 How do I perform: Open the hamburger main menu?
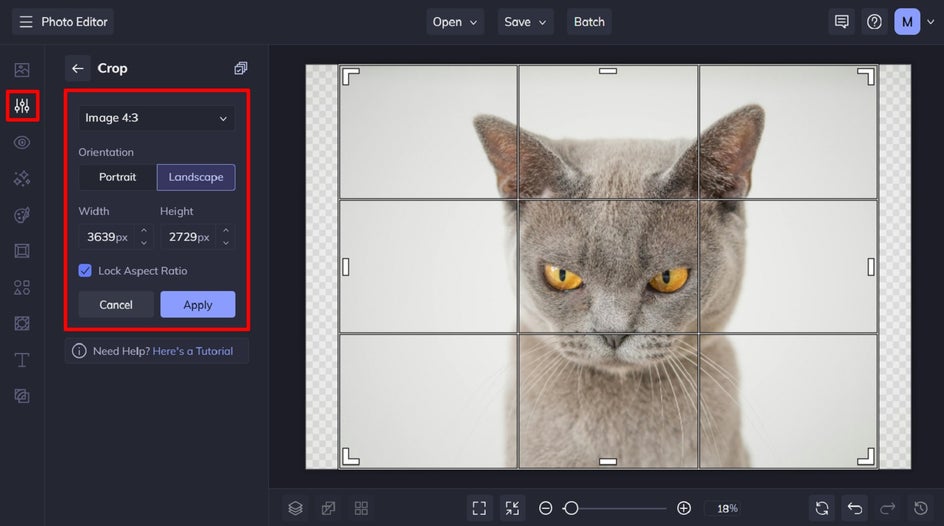point(25,22)
